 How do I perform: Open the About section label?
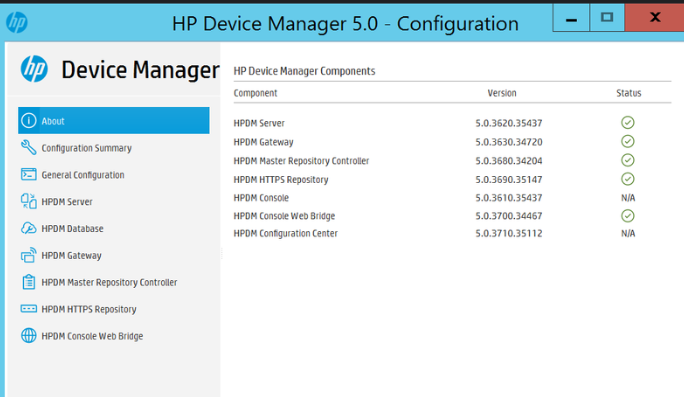pos(53,121)
